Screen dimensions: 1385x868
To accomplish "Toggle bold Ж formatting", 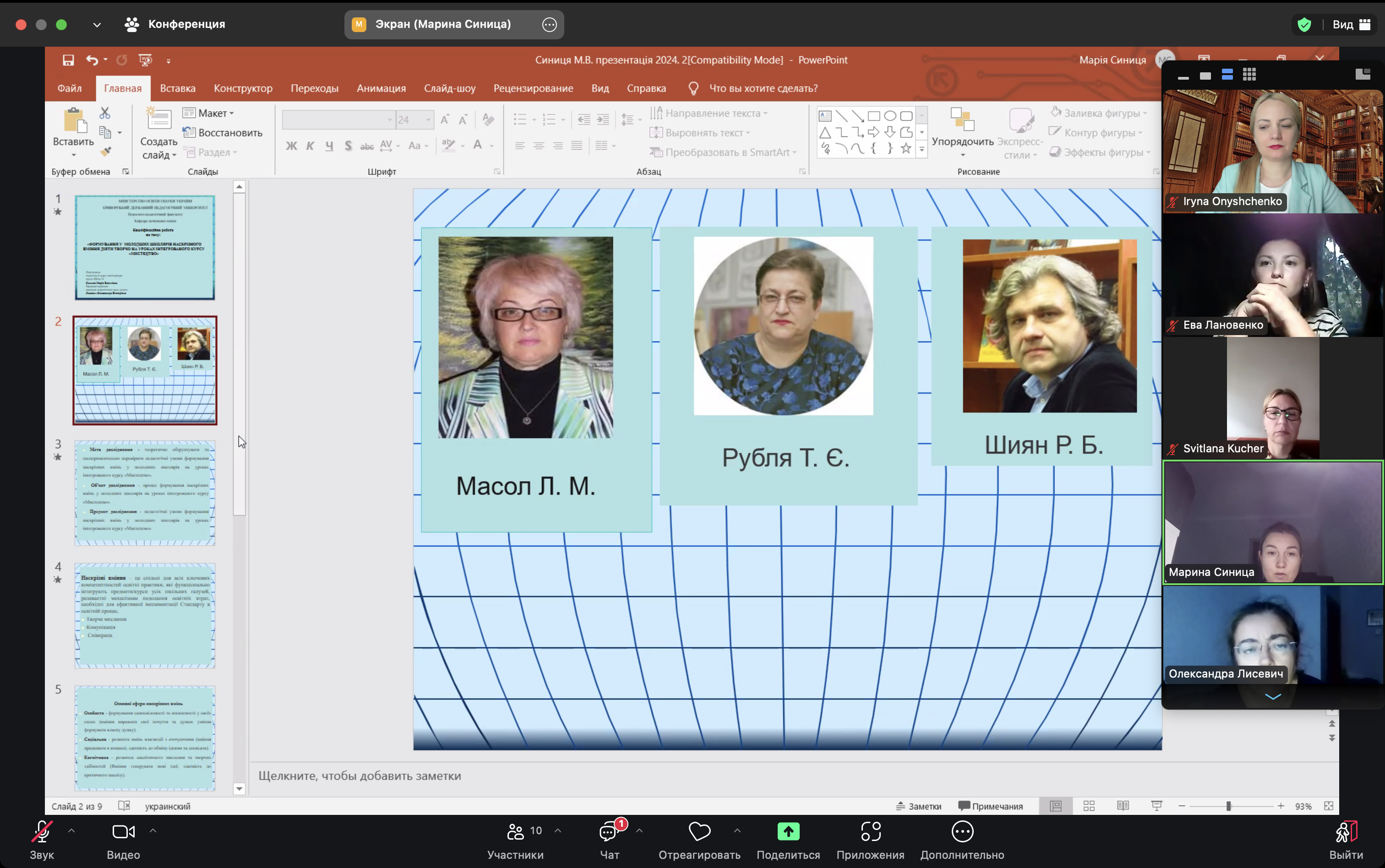I will pyautogui.click(x=292, y=146).
